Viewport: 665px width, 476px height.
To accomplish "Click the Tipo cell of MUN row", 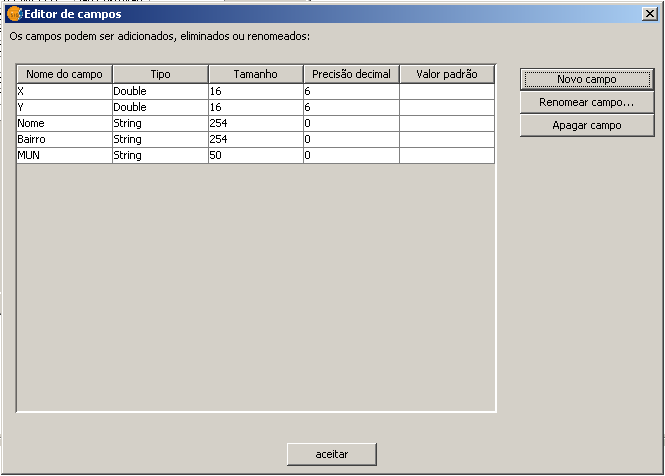I will point(160,155).
